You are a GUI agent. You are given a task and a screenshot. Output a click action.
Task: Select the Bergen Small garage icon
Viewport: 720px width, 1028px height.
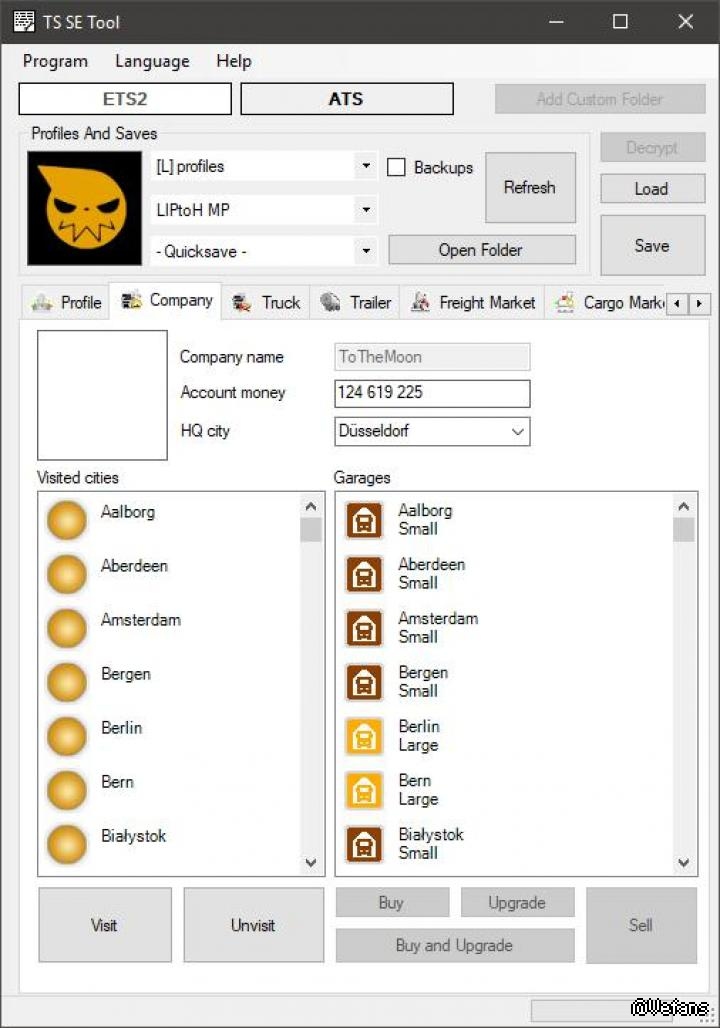click(x=365, y=682)
